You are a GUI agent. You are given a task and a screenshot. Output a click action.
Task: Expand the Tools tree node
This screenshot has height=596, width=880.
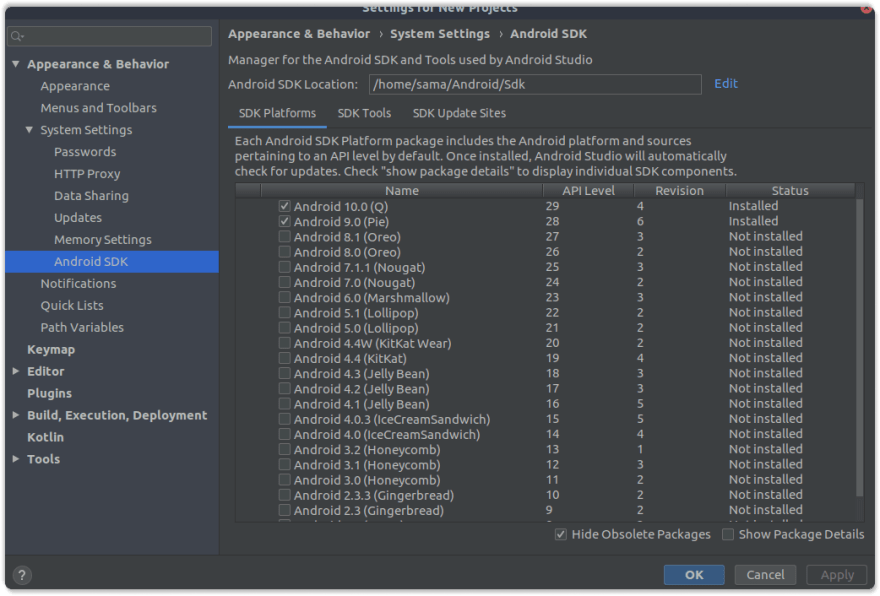point(16,459)
